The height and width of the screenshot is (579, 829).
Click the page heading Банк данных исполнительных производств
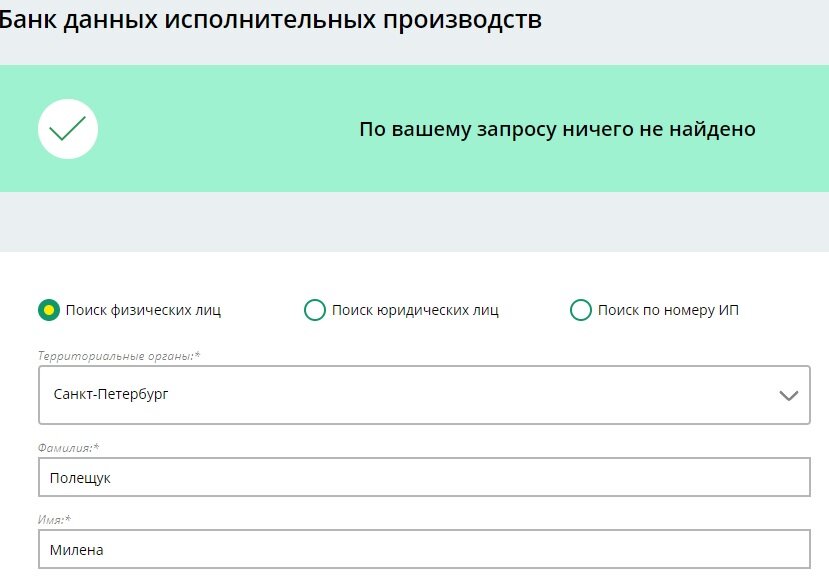point(272,18)
